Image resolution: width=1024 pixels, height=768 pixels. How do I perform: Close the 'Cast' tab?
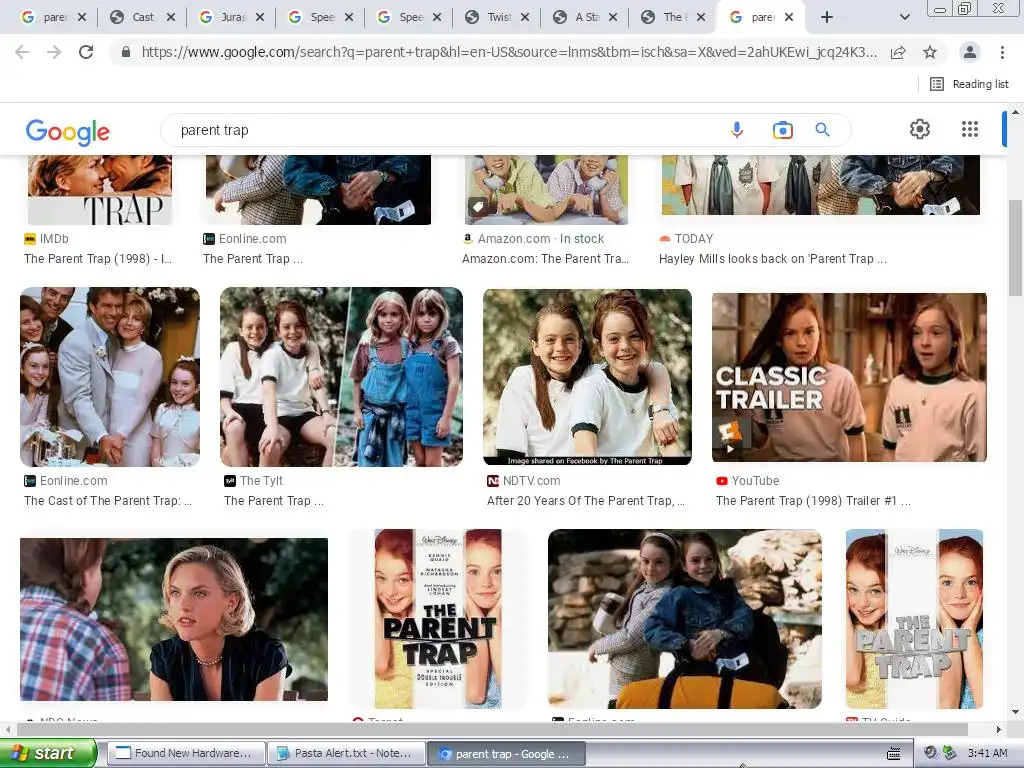click(x=171, y=18)
